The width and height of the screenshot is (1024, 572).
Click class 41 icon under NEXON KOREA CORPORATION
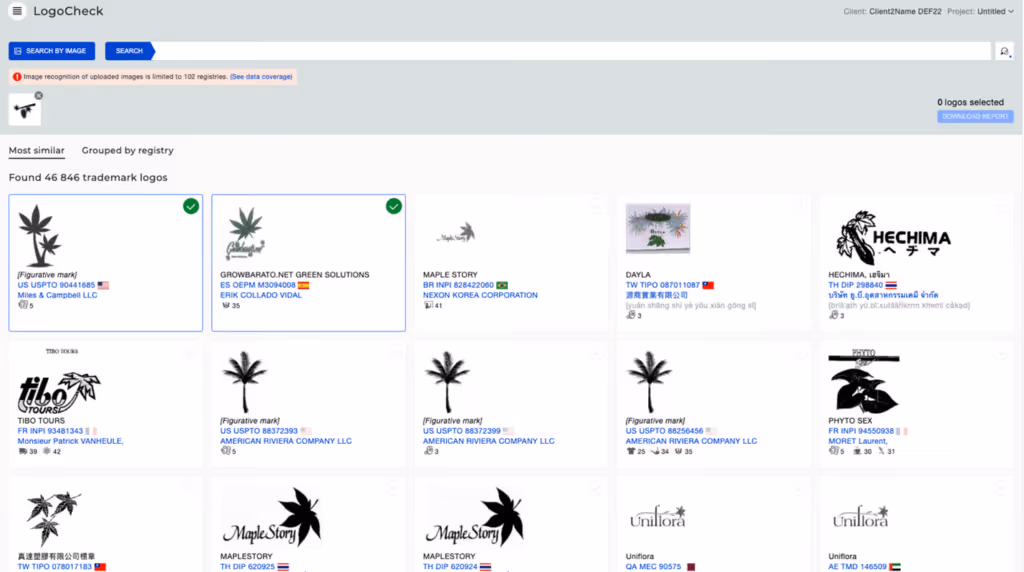pos(428,305)
